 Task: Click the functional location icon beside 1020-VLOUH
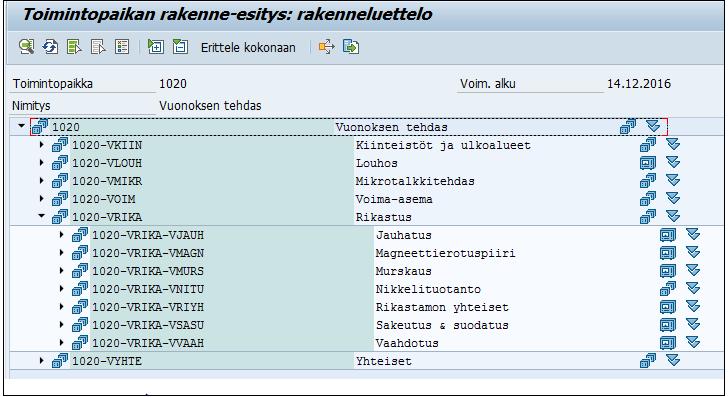click(x=60, y=163)
